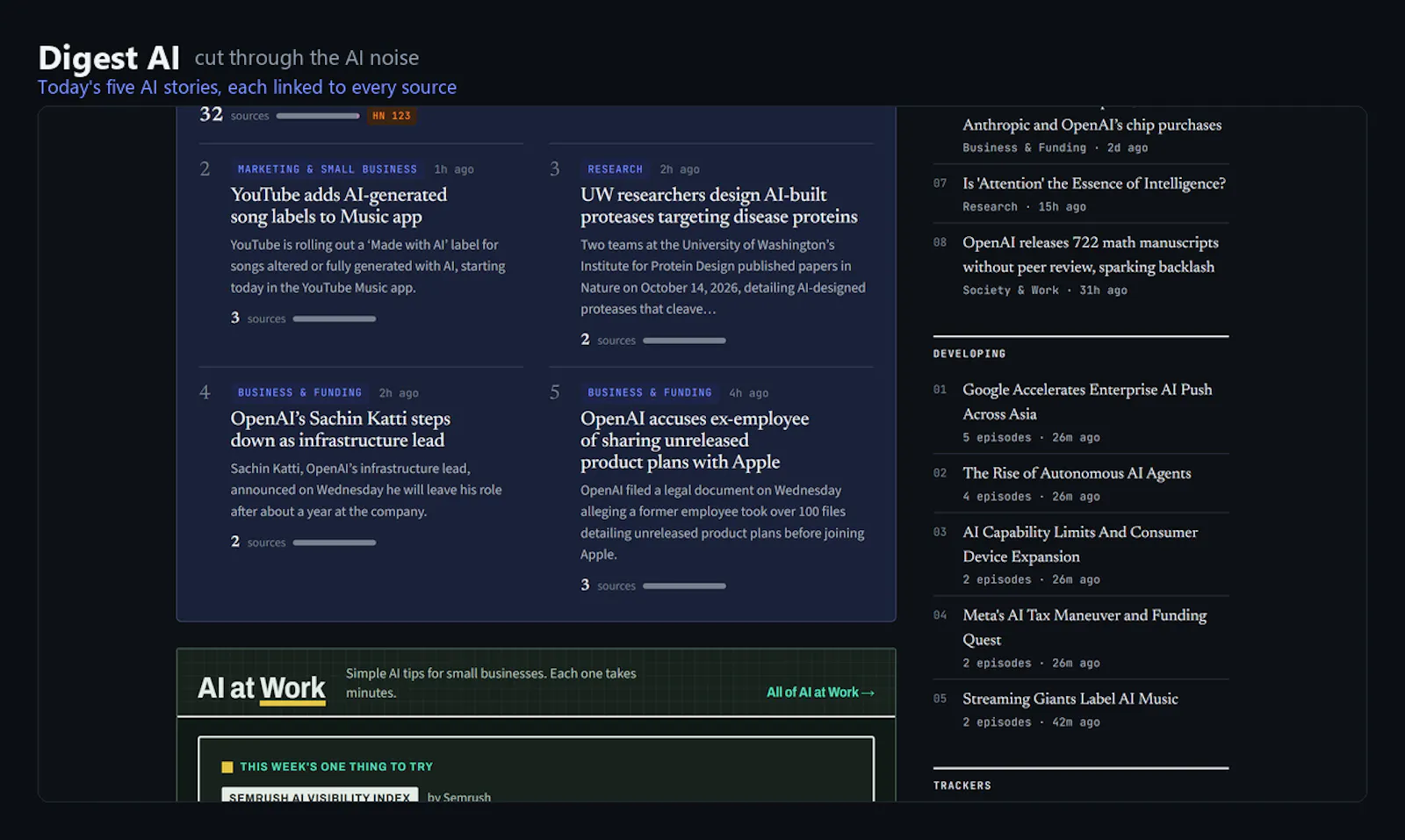Click the '3 sources' count under the YouTube story
Screen dimensions: 1405x840
(258, 318)
